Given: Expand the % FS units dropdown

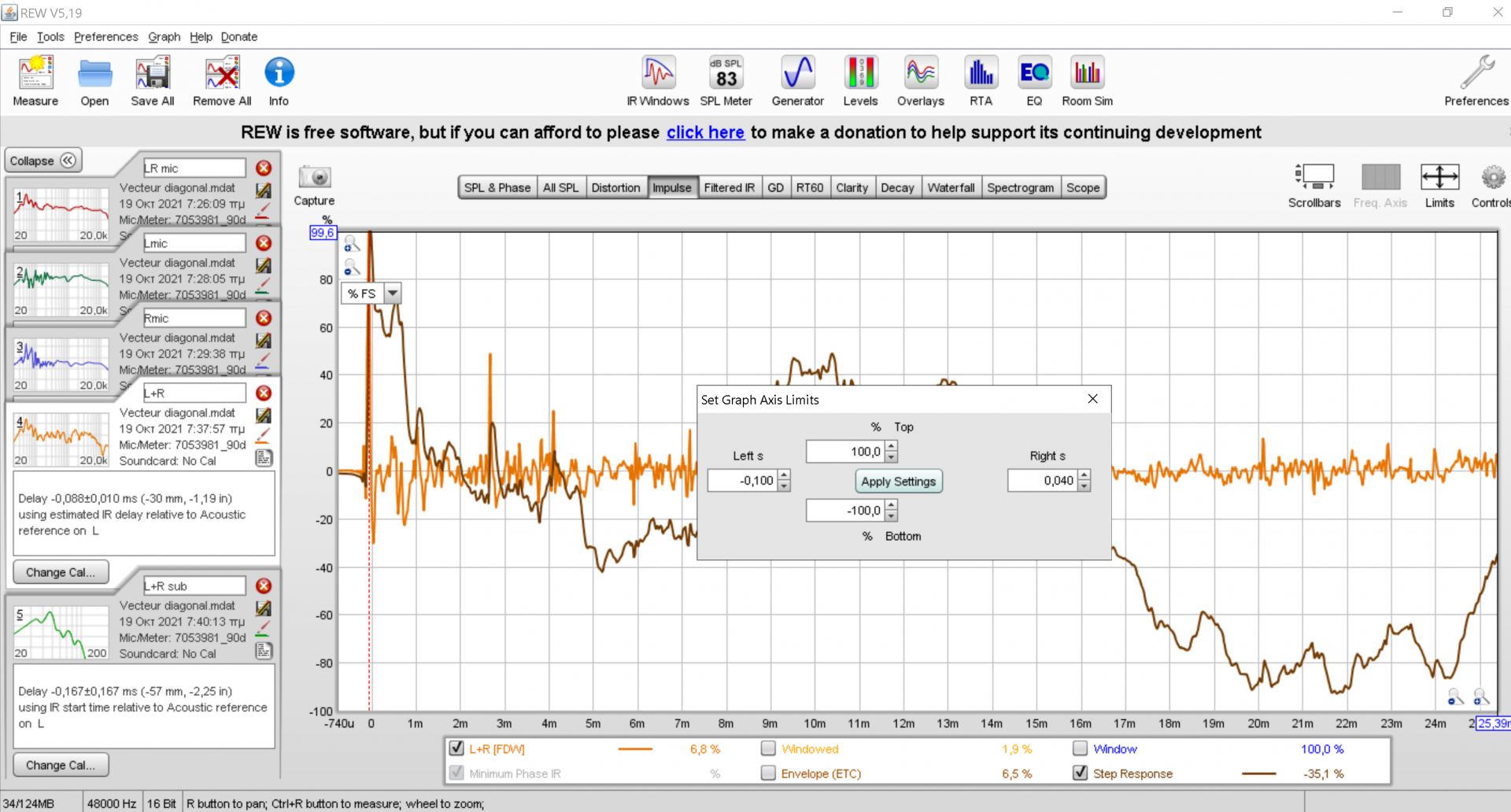Looking at the screenshot, I should 393,293.
